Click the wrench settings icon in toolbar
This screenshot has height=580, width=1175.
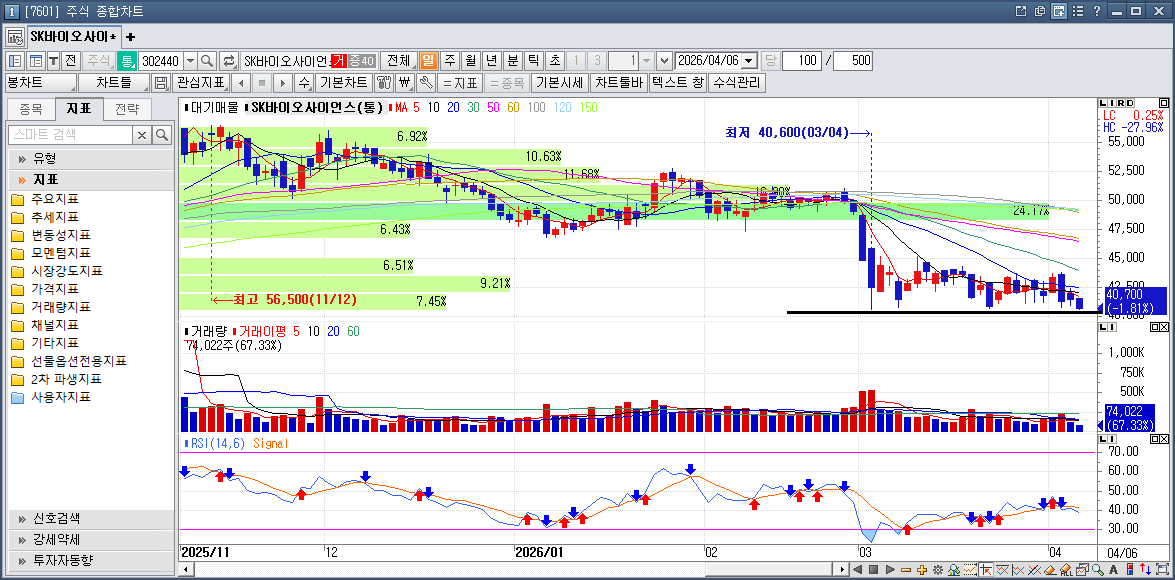(x=426, y=83)
